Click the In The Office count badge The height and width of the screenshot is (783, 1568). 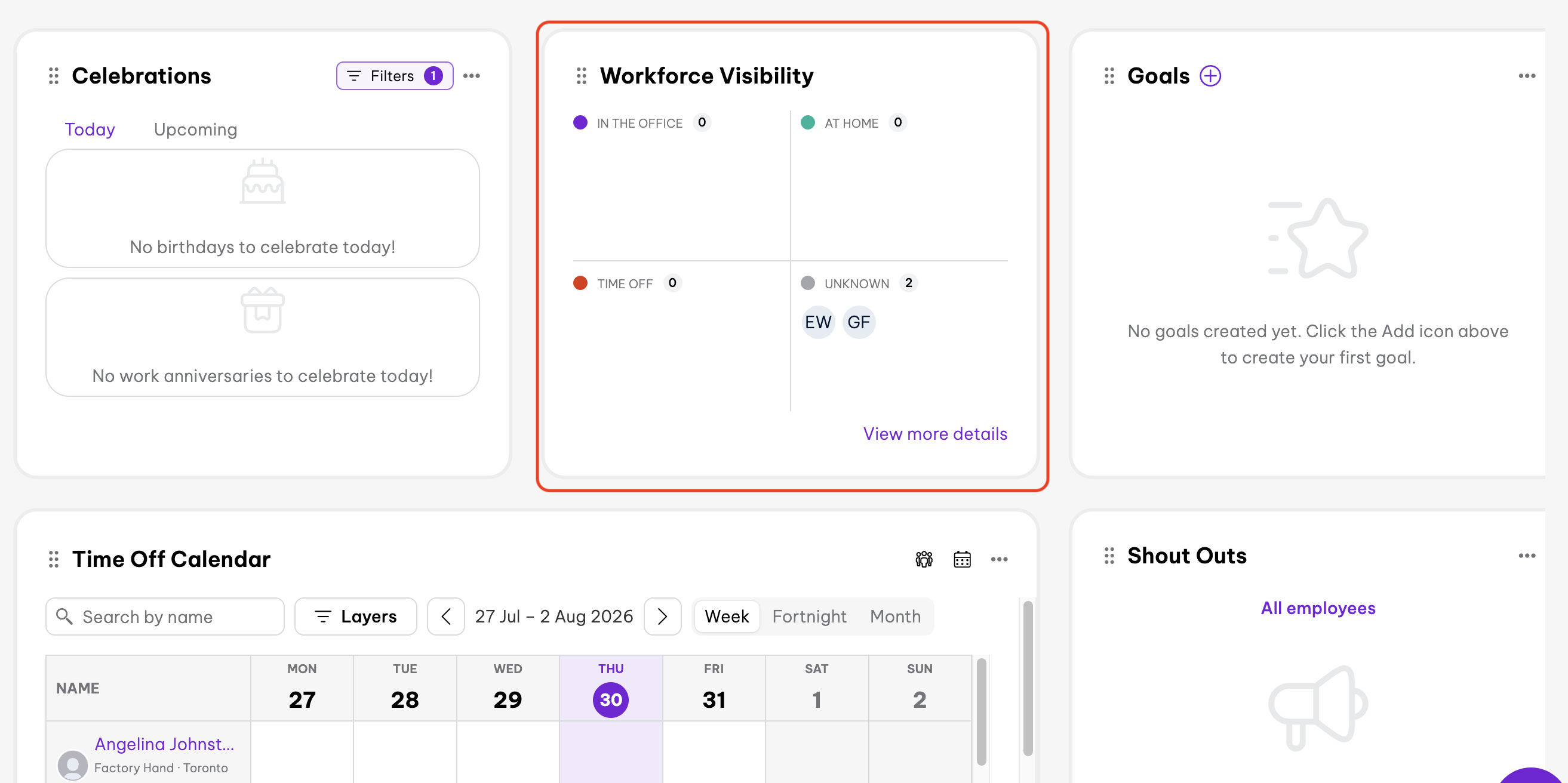coord(702,122)
